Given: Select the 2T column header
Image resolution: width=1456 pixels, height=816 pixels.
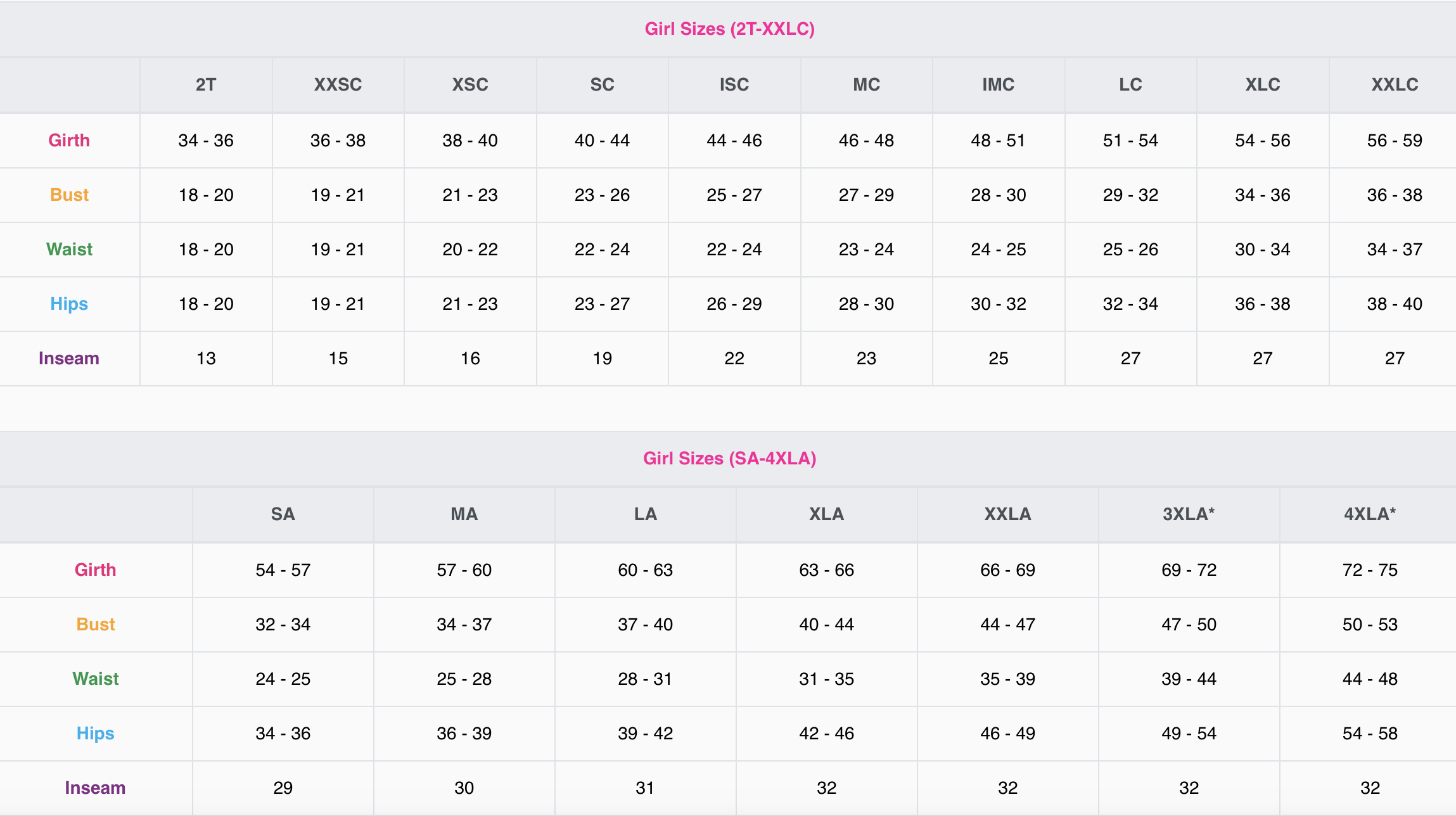Looking at the screenshot, I should coord(206,85).
